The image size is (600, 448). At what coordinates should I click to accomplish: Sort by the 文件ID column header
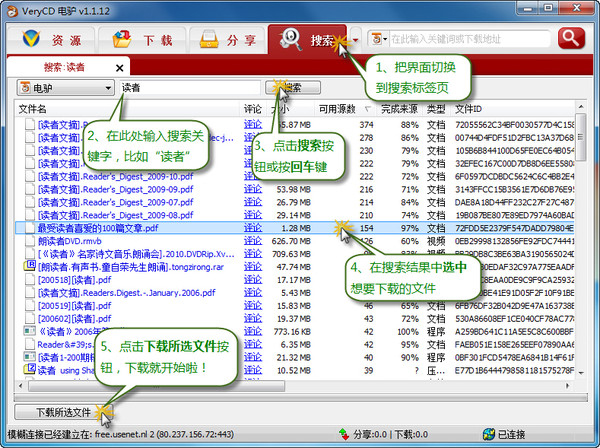(x=513, y=109)
